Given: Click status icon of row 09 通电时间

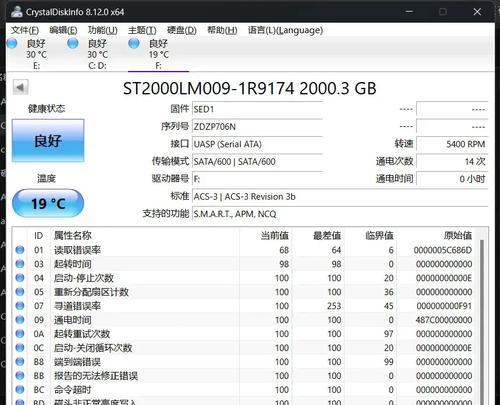Looking at the screenshot, I should [20, 320].
